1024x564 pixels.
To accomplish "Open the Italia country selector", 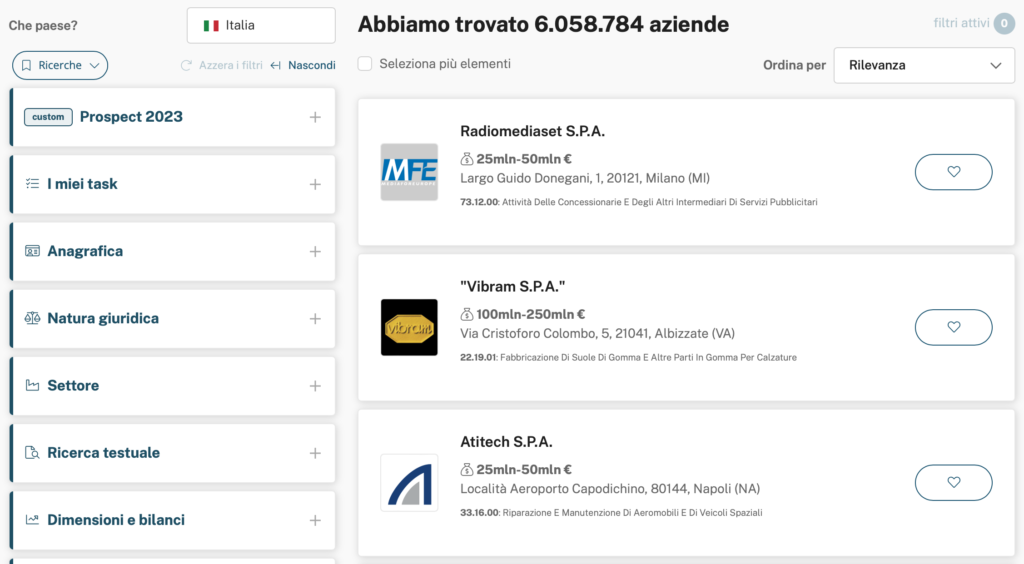I will (261, 25).
